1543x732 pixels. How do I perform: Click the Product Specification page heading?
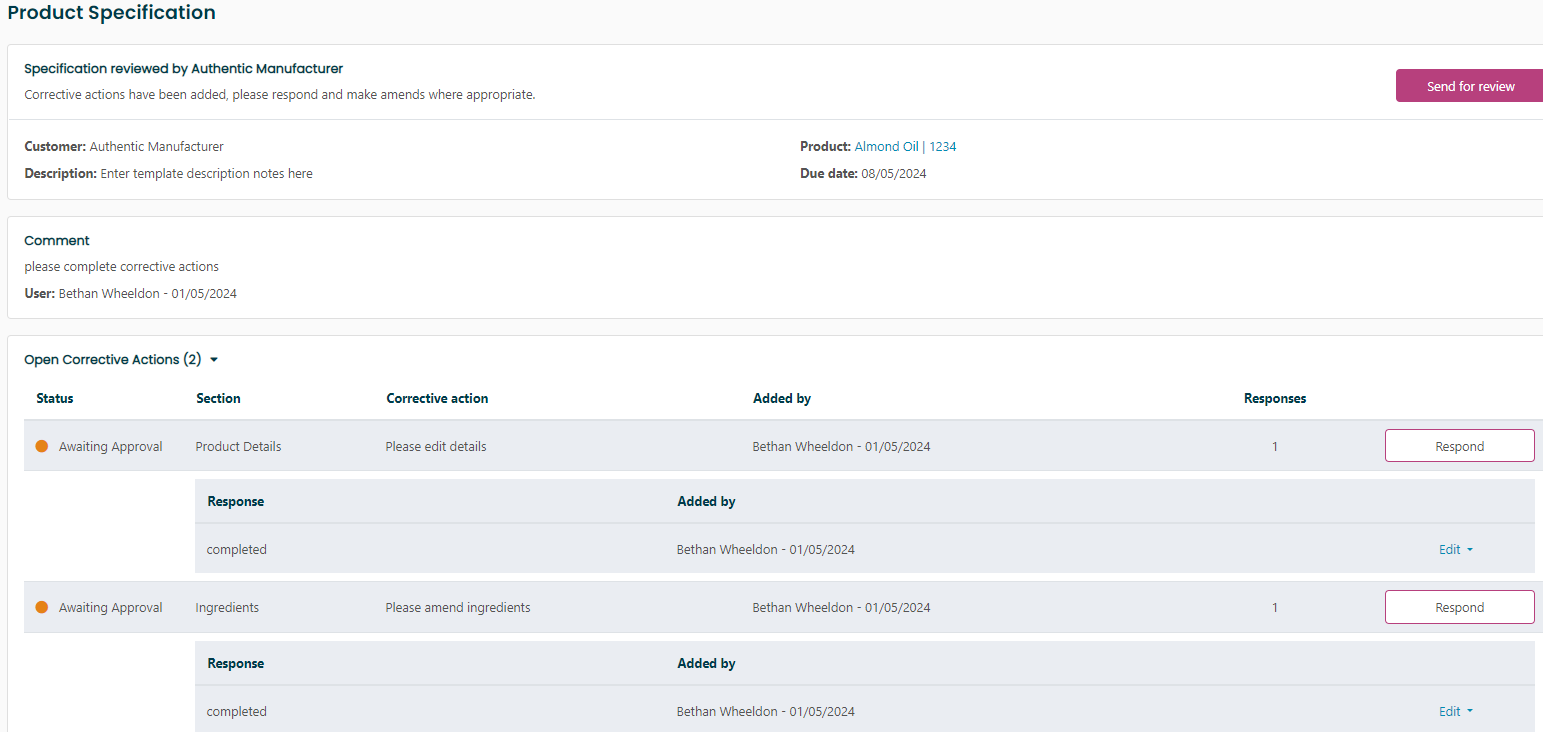coord(111,13)
